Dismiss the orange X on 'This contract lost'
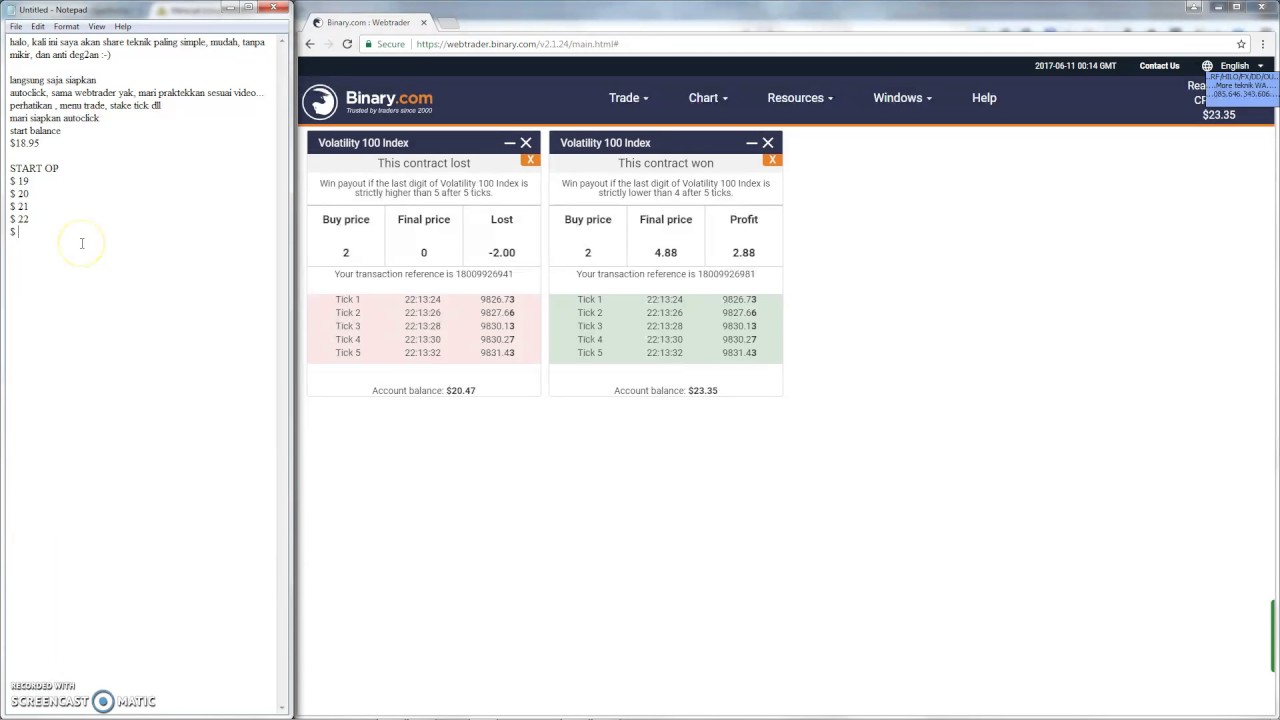Viewport: 1280px width, 720px height. pyautogui.click(x=531, y=160)
